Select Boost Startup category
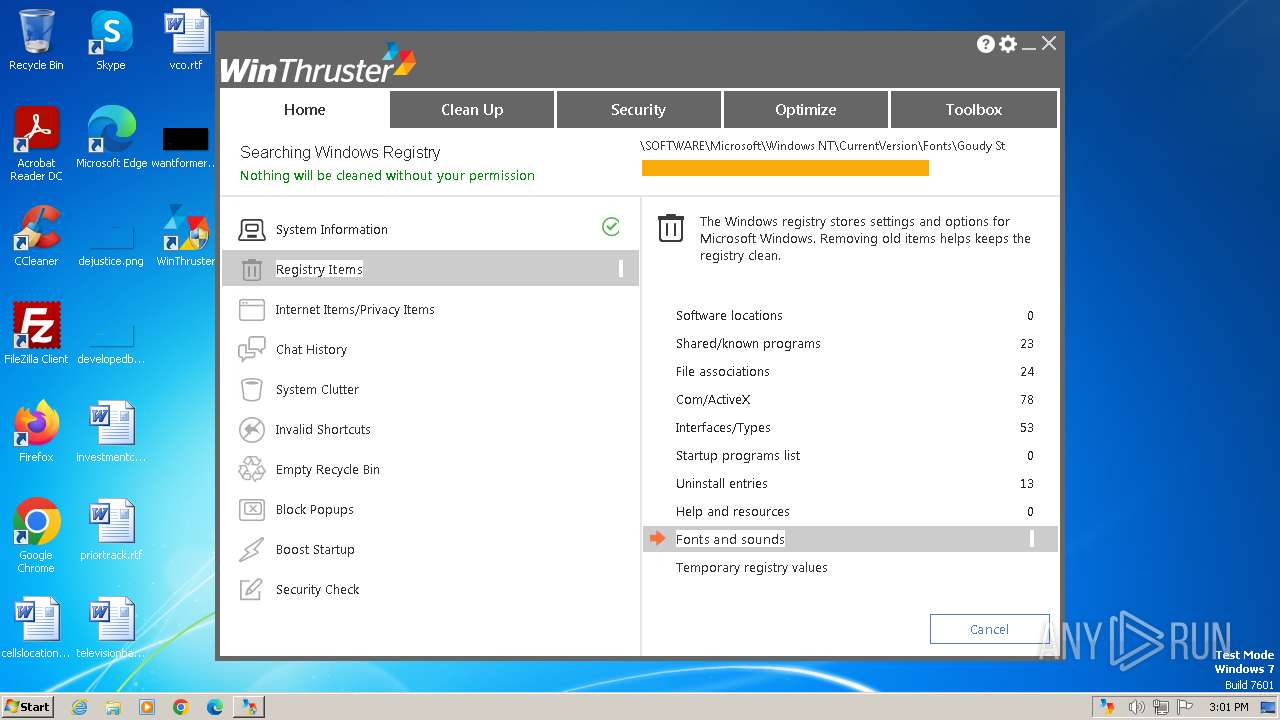The width and height of the screenshot is (1280, 720). coord(430,550)
